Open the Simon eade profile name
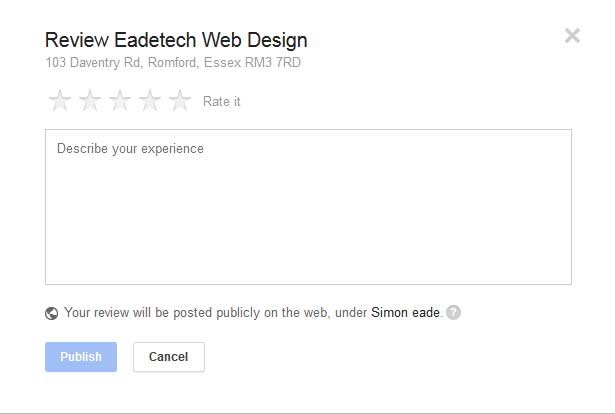This screenshot has height=414, width=615. pos(406,312)
